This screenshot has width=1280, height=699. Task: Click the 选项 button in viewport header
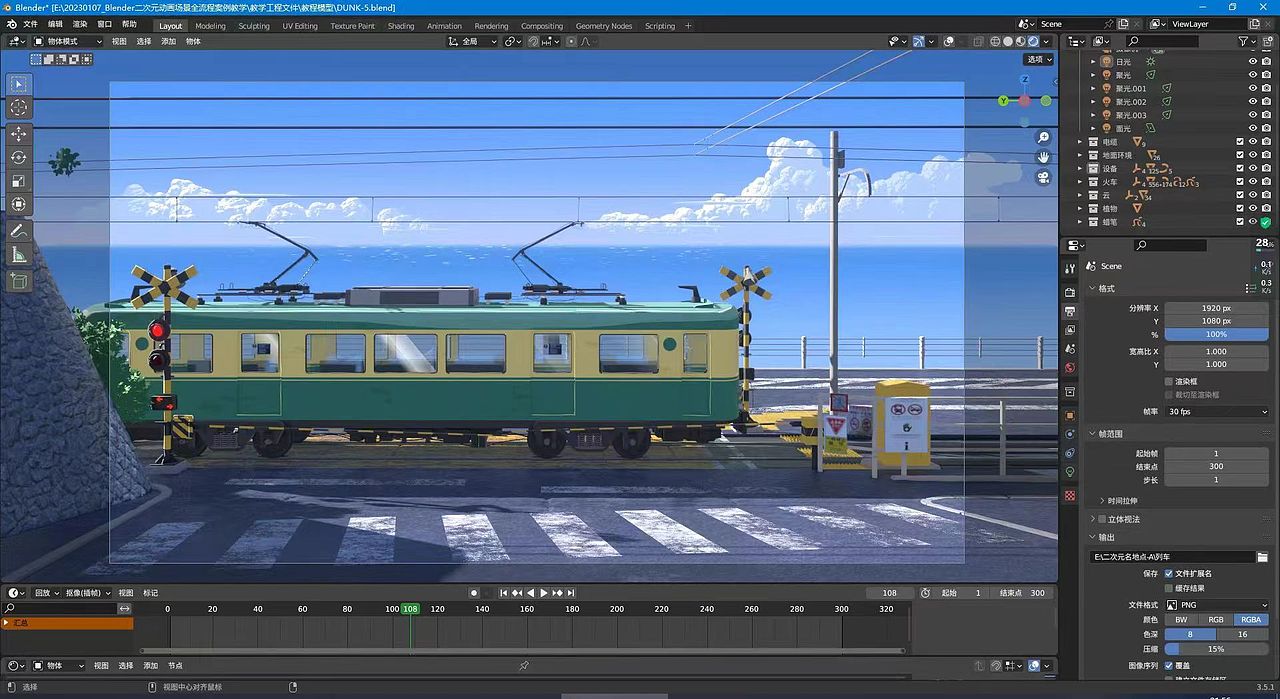tap(1037, 59)
